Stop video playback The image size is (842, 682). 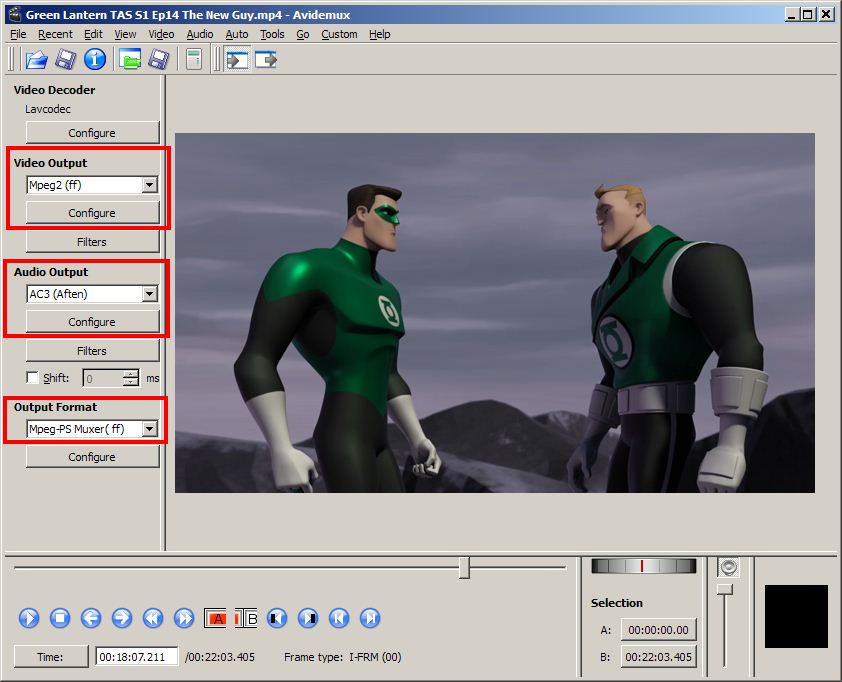click(x=60, y=618)
